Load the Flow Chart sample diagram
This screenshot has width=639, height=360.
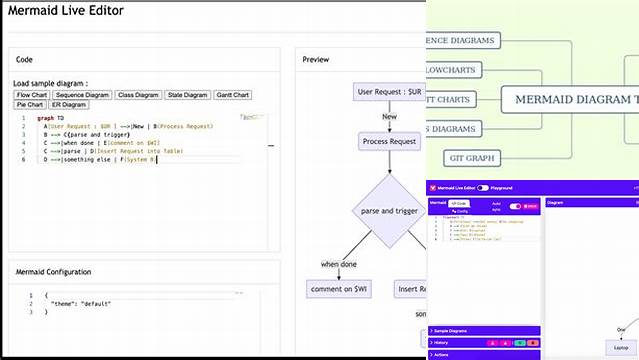click(x=32, y=95)
